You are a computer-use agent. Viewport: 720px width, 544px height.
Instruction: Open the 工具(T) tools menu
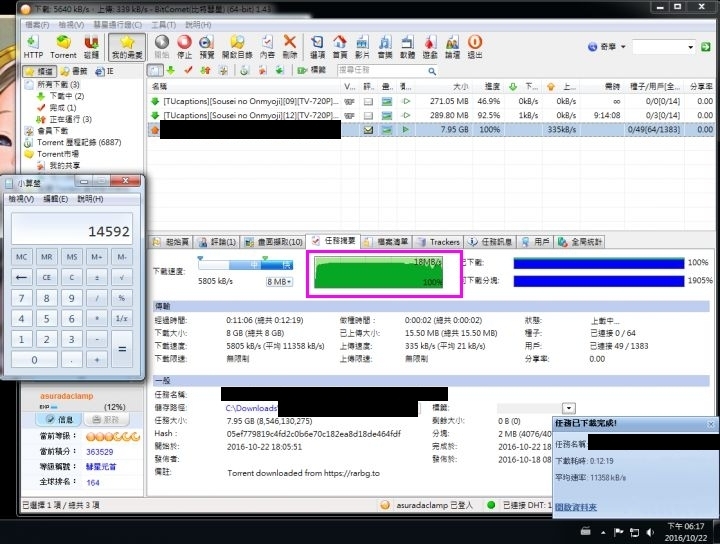point(164,25)
